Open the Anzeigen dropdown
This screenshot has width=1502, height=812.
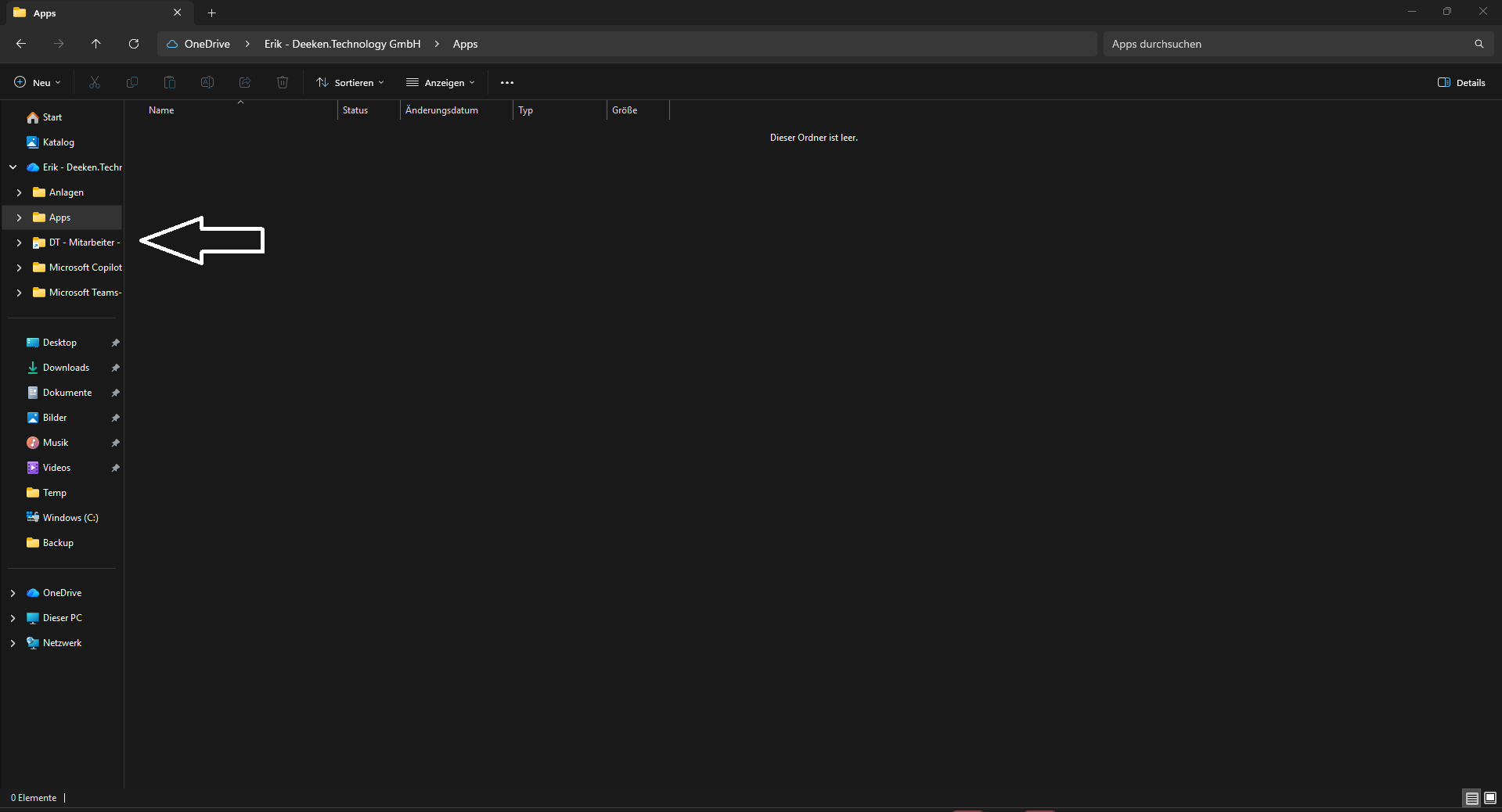click(441, 83)
